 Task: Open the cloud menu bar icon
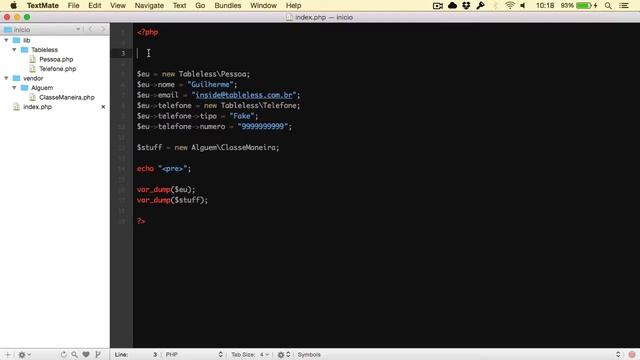452,6
